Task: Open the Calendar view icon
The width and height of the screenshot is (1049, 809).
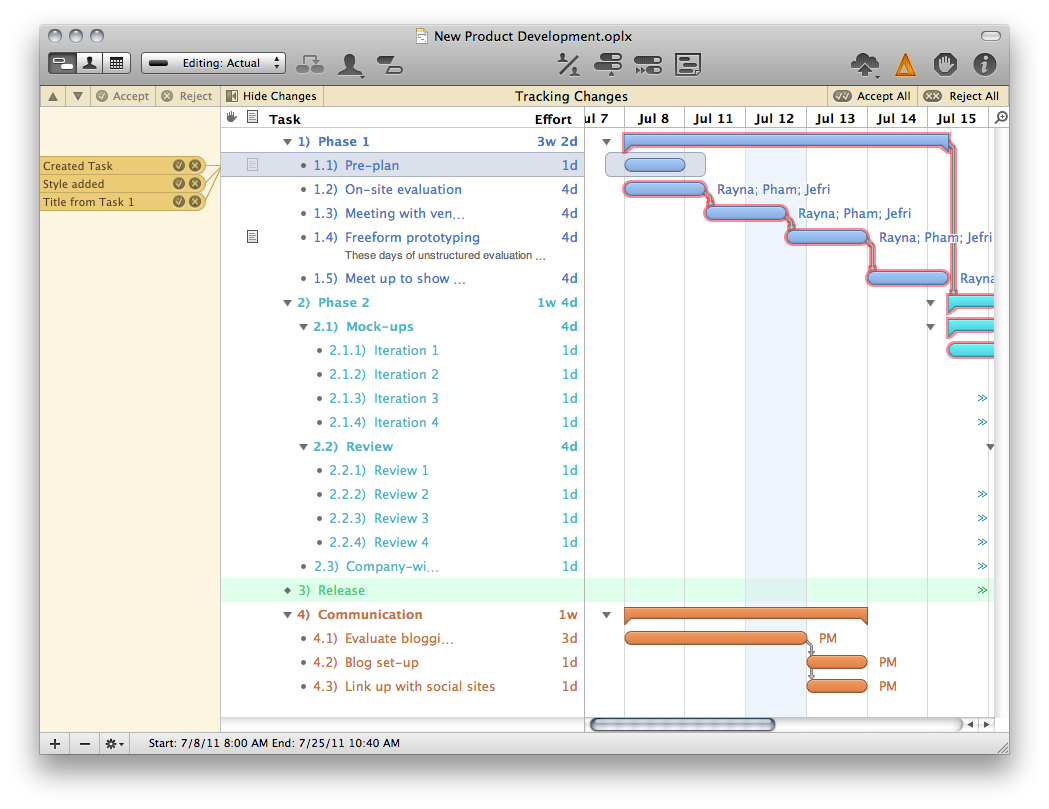Action: (x=117, y=63)
